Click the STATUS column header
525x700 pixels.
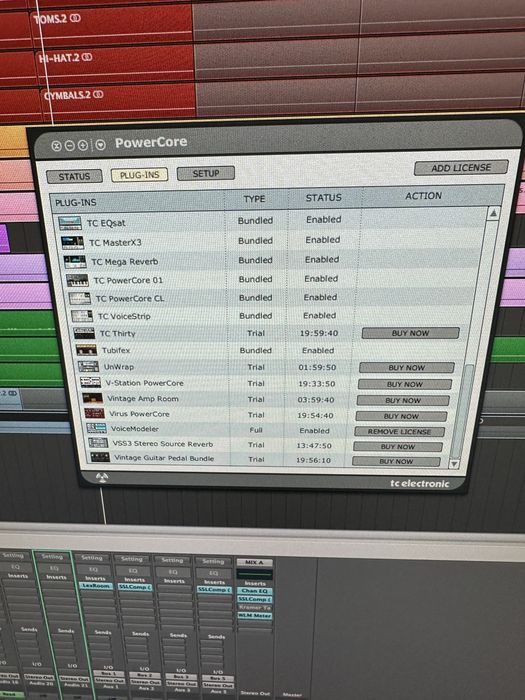click(x=324, y=197)
